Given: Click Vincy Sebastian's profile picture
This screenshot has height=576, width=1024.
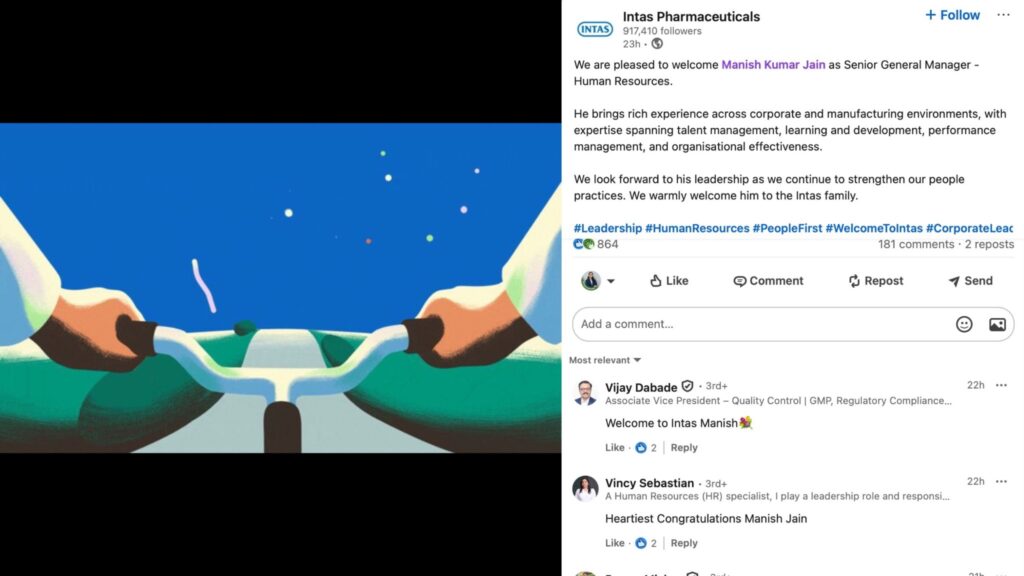Looking at the screenshot, I should (585, 488).
